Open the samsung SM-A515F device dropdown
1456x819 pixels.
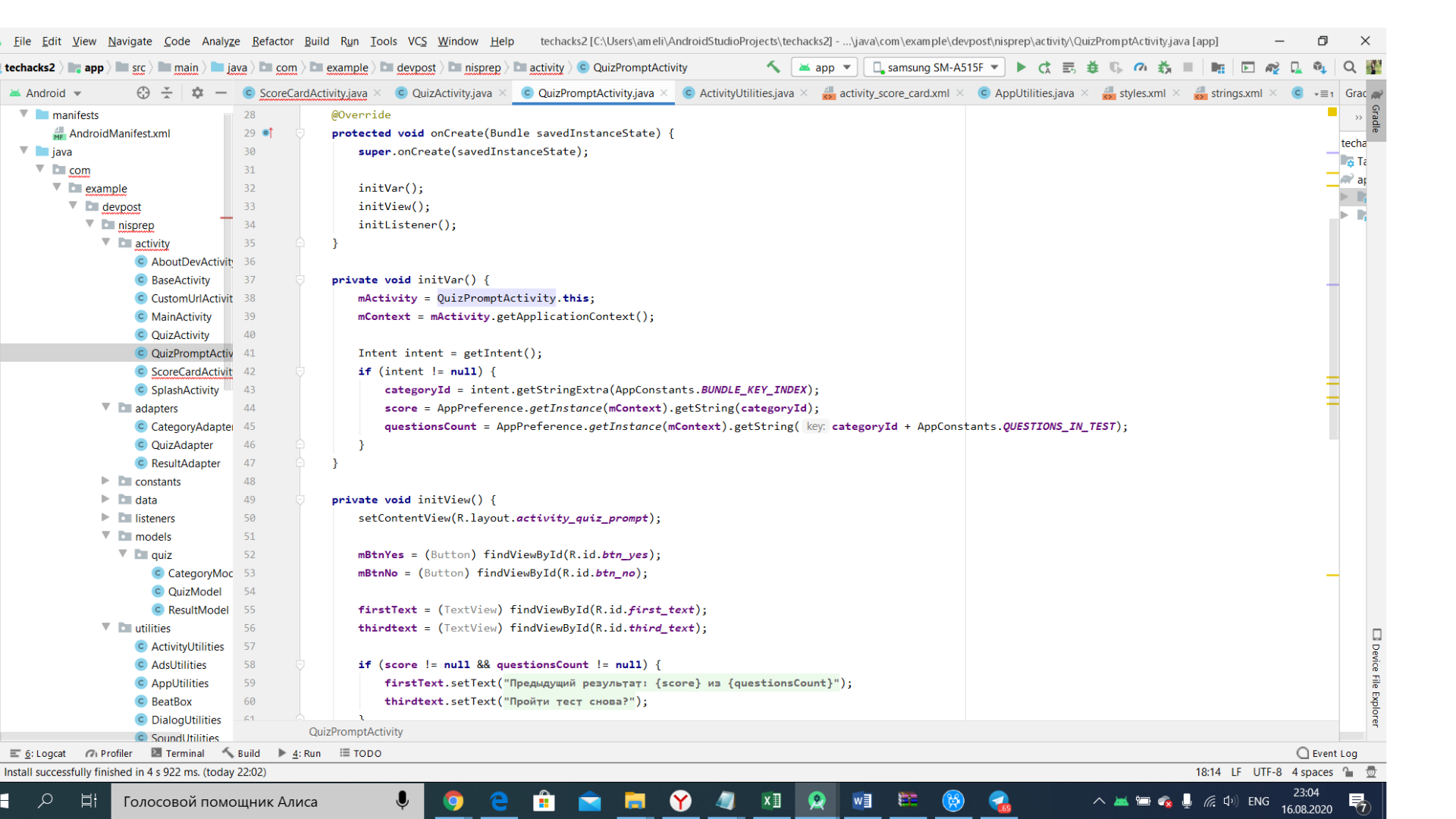click(936, 67)
